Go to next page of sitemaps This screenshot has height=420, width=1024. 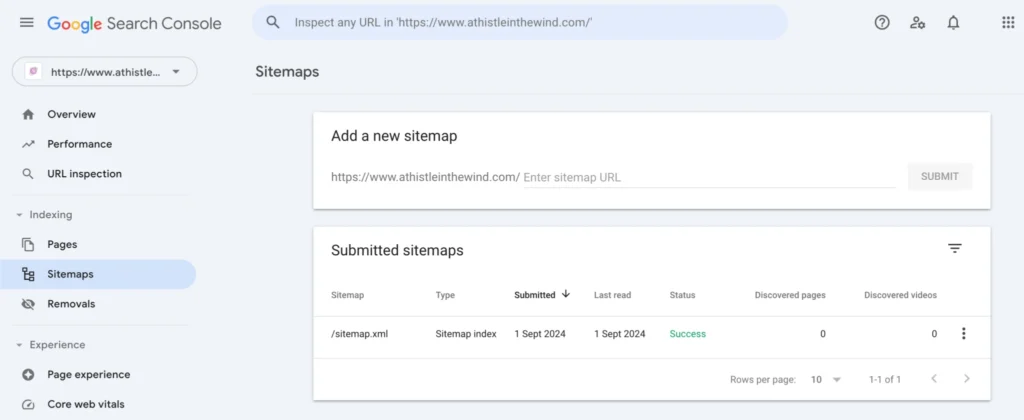966,380
